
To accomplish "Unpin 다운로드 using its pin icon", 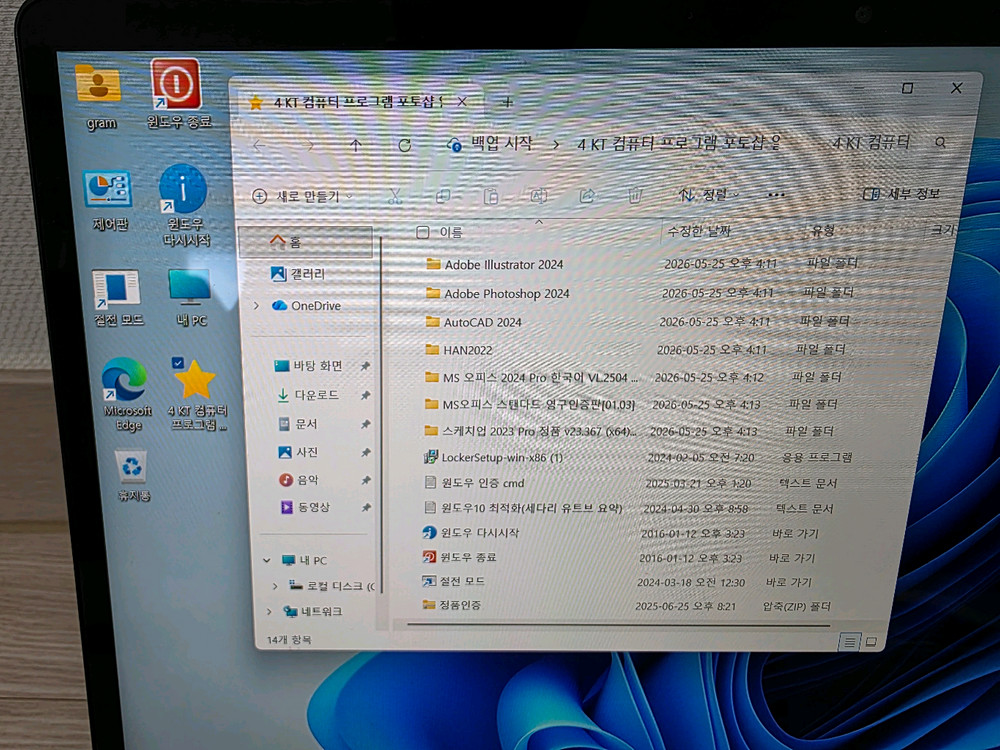I will (x=365, y=395).
